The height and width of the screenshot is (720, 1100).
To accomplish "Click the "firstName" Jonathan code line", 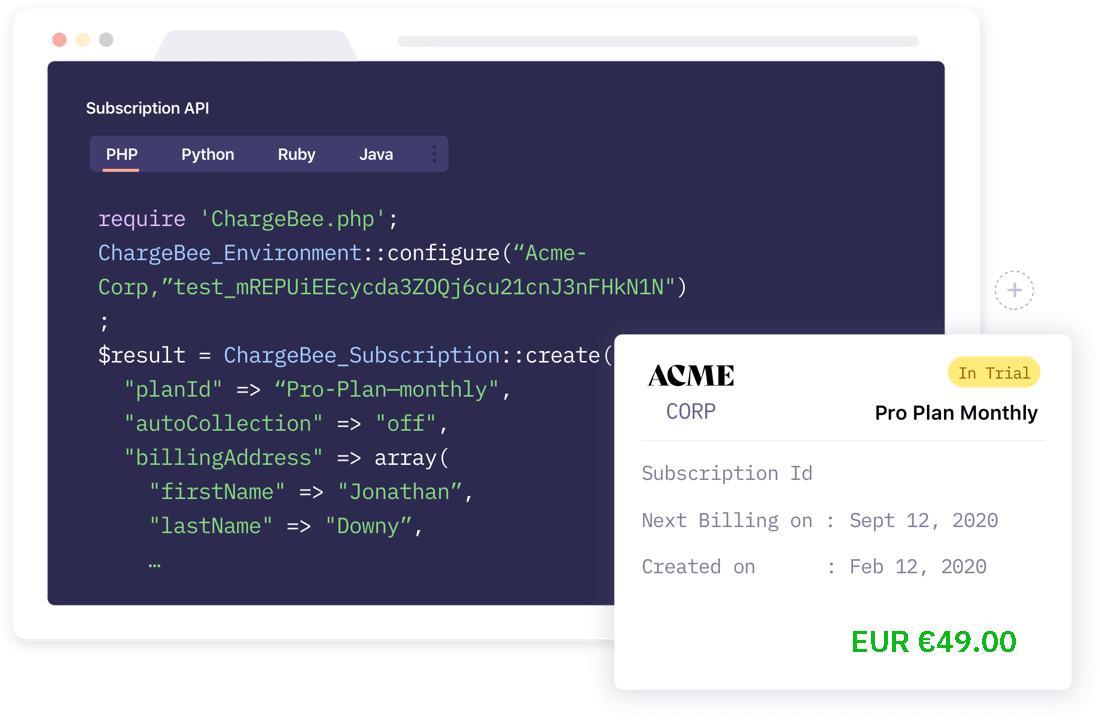I will 311,491.
